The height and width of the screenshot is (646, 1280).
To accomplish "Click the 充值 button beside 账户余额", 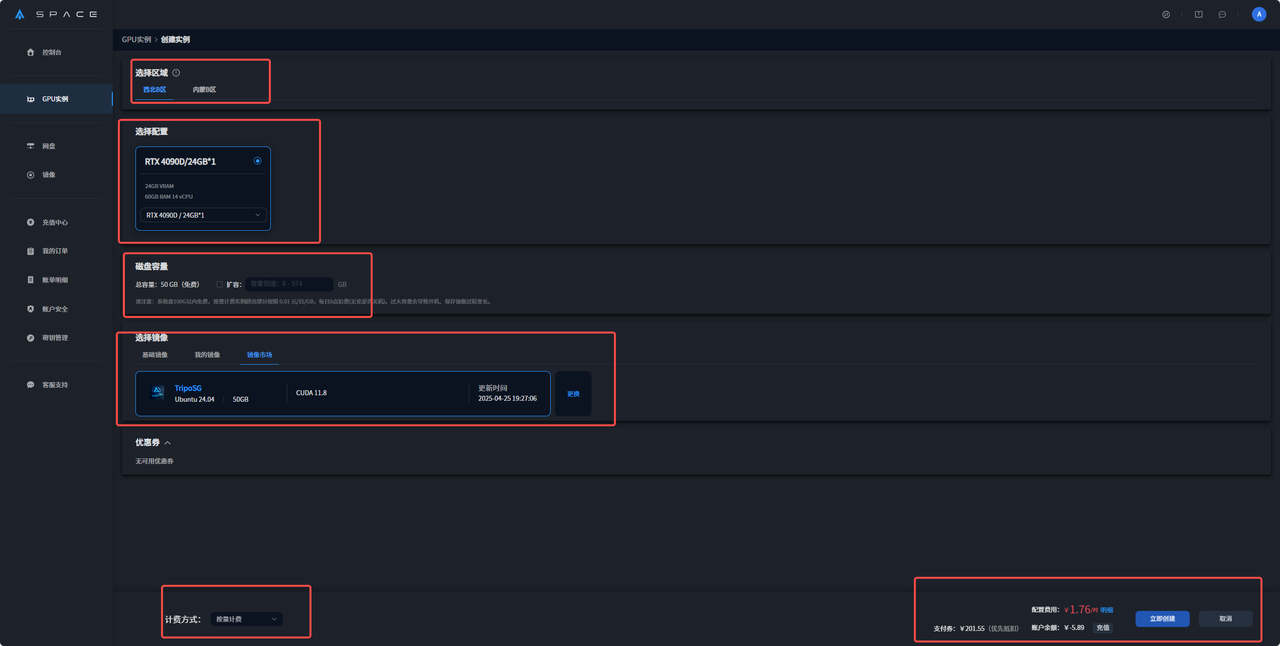I will [1102, 628].
